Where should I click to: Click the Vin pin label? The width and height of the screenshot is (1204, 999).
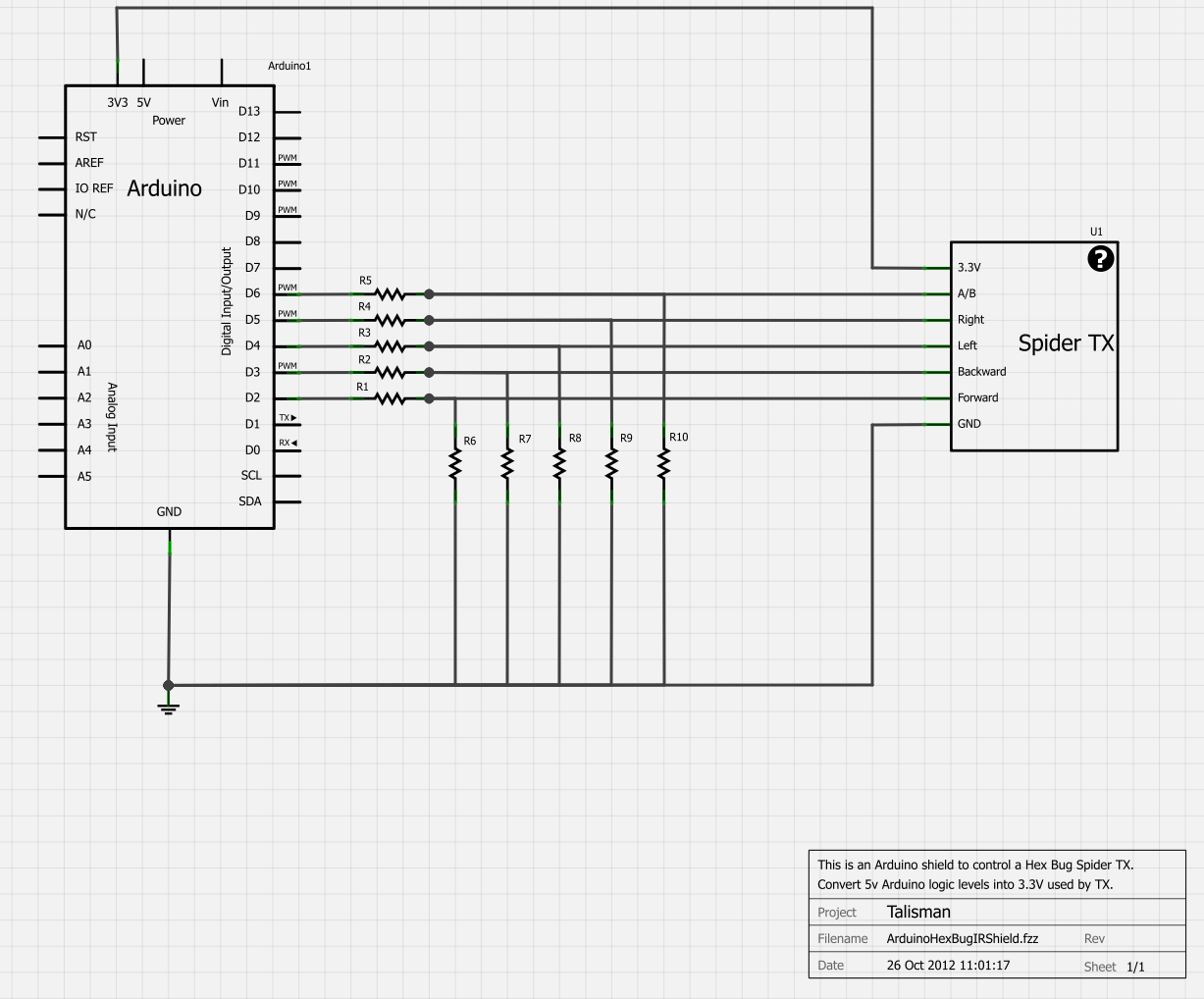tap(220, 103)
